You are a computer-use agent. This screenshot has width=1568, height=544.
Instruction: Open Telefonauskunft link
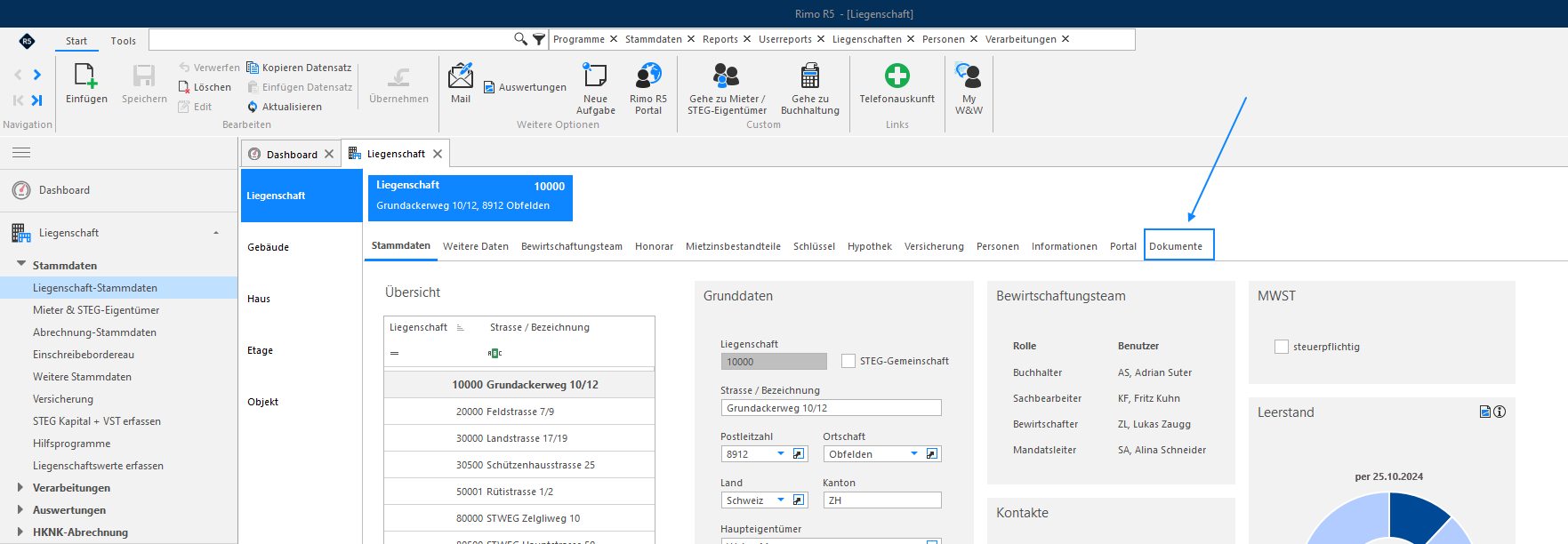(x=897, y=84)
